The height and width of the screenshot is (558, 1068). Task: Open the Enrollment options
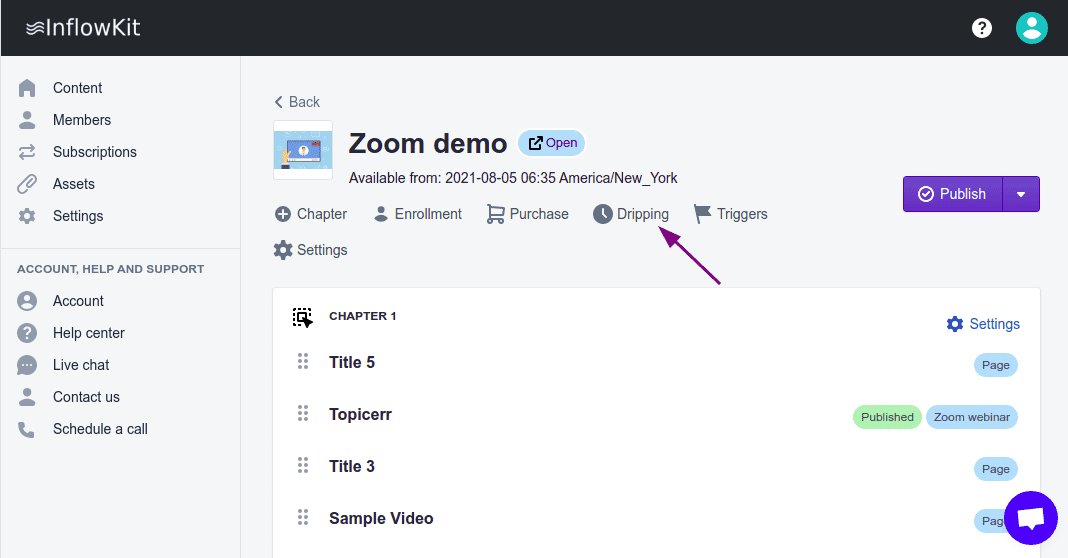tap(417, 214)
